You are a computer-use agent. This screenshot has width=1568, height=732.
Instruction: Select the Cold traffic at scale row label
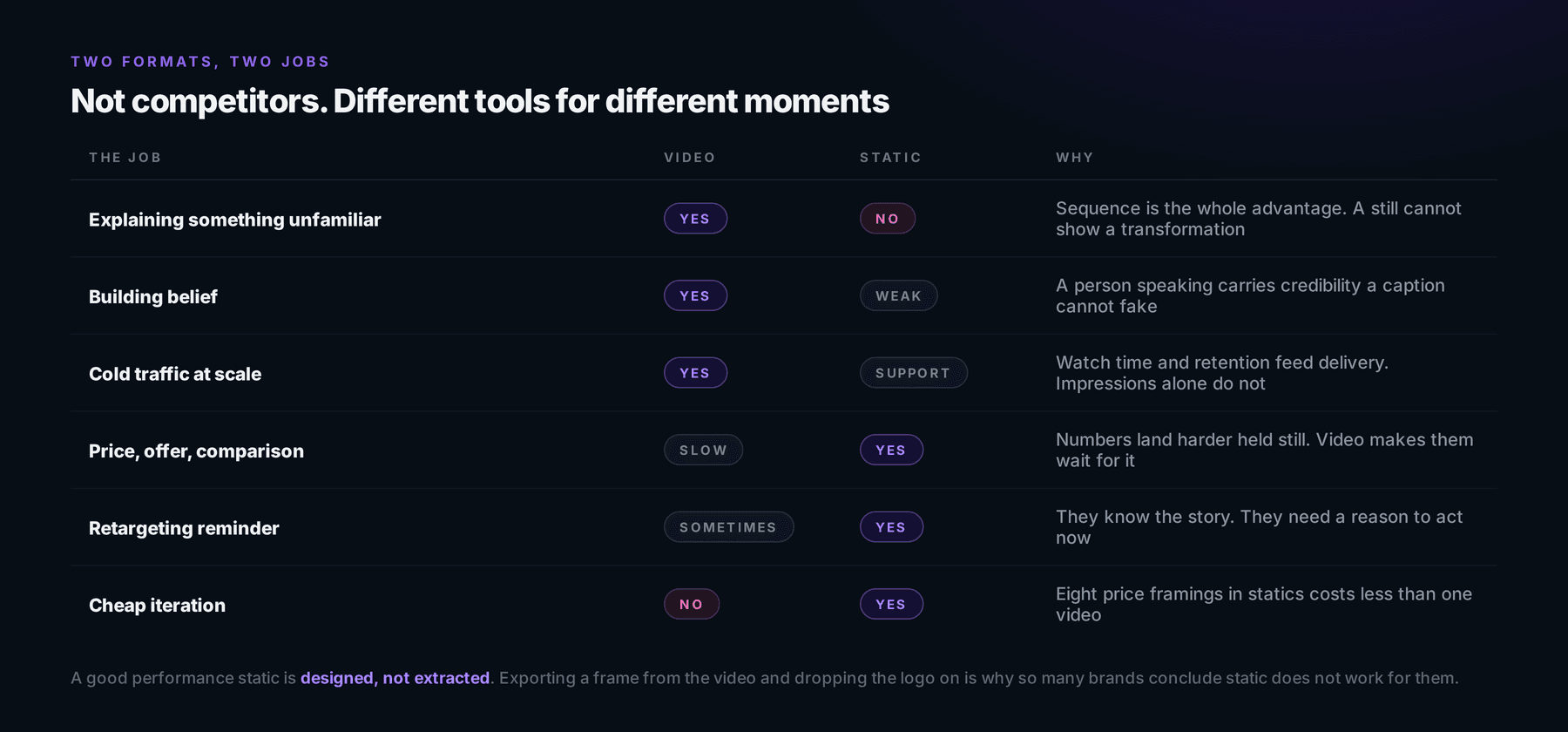click(x=175, y=374)
